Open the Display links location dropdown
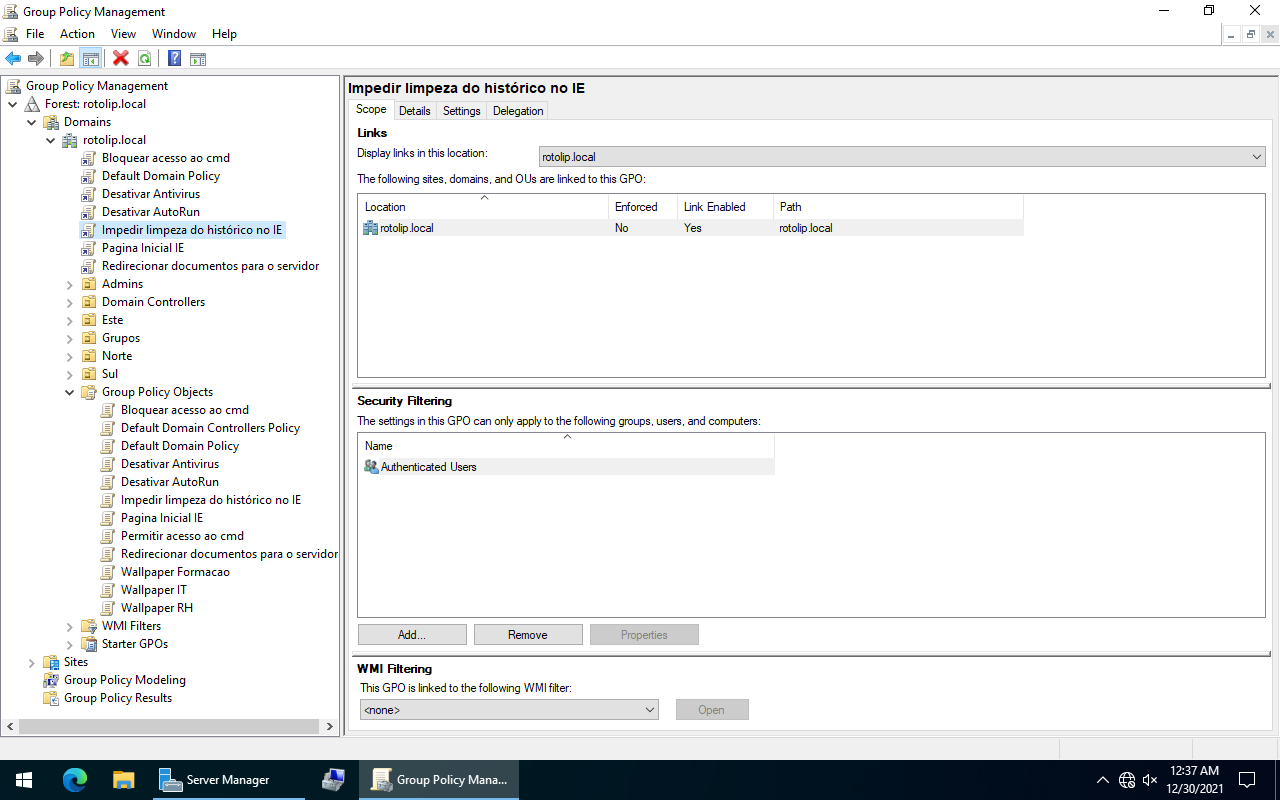This screenshot has width=1280, height=800. click(1256, 157)
